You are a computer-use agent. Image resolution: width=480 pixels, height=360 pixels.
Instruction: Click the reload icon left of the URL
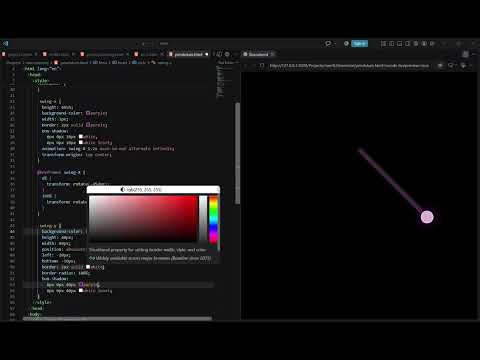(x=262, y=66)
